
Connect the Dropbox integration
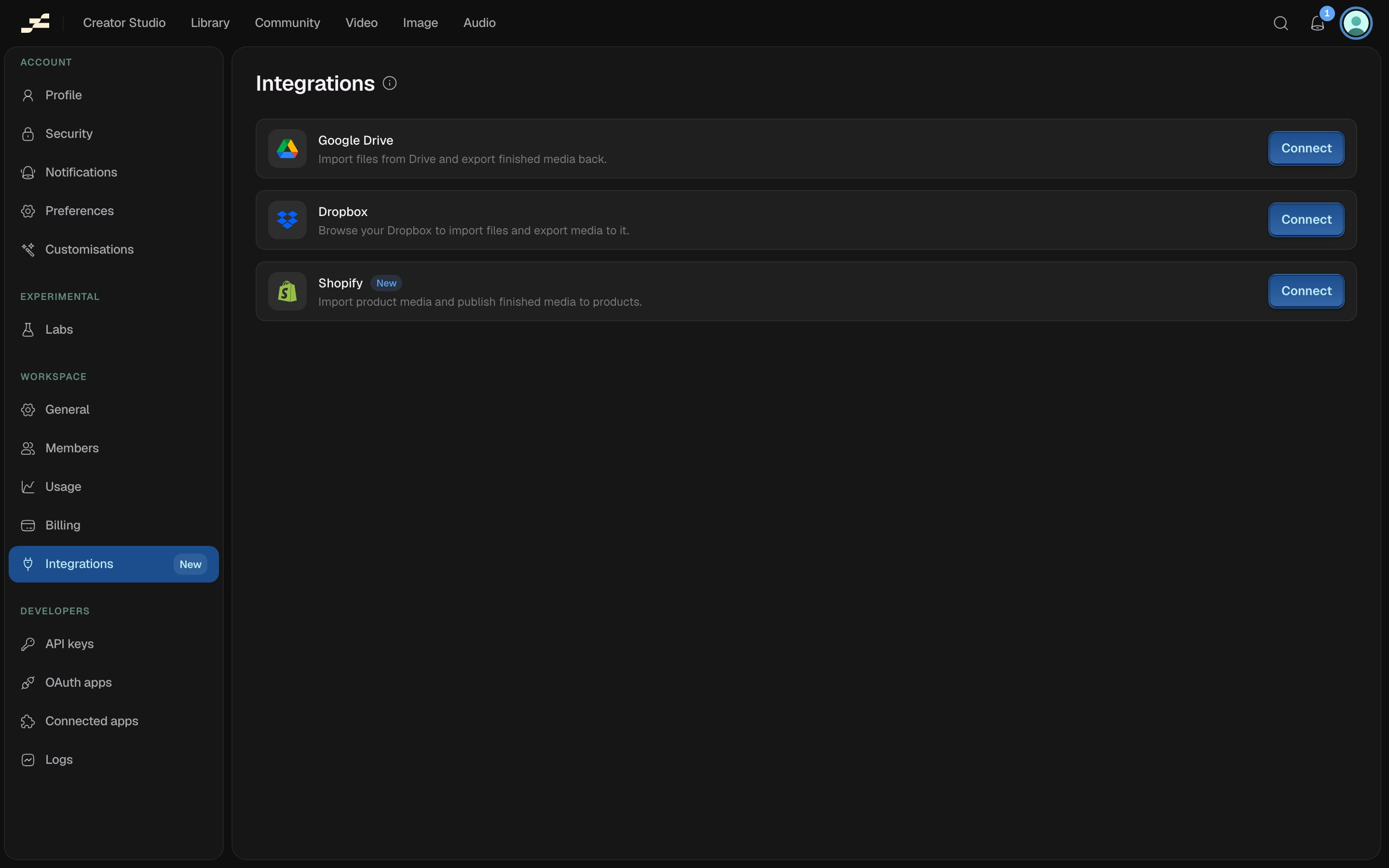tap(1306, 220)
